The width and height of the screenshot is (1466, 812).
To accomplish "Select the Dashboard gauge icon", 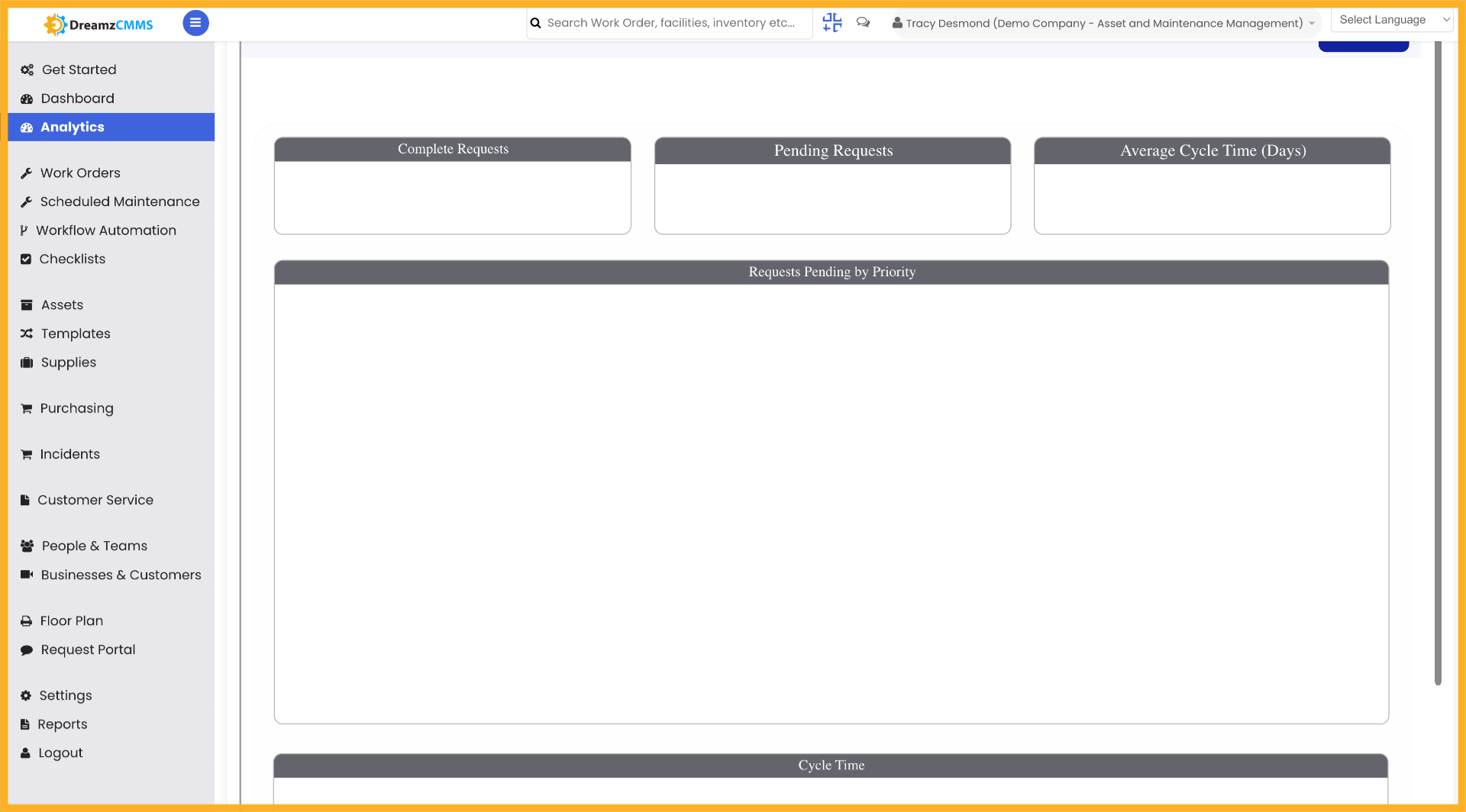I will tap(27, 98).
